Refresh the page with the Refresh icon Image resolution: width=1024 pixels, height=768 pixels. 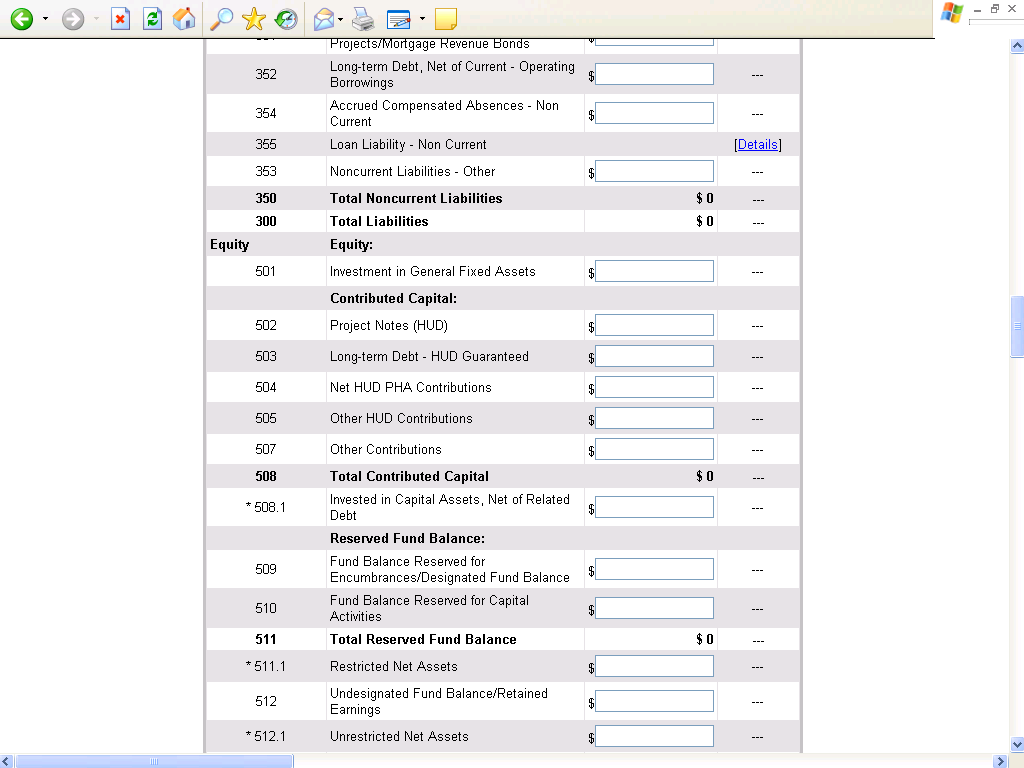152,19
